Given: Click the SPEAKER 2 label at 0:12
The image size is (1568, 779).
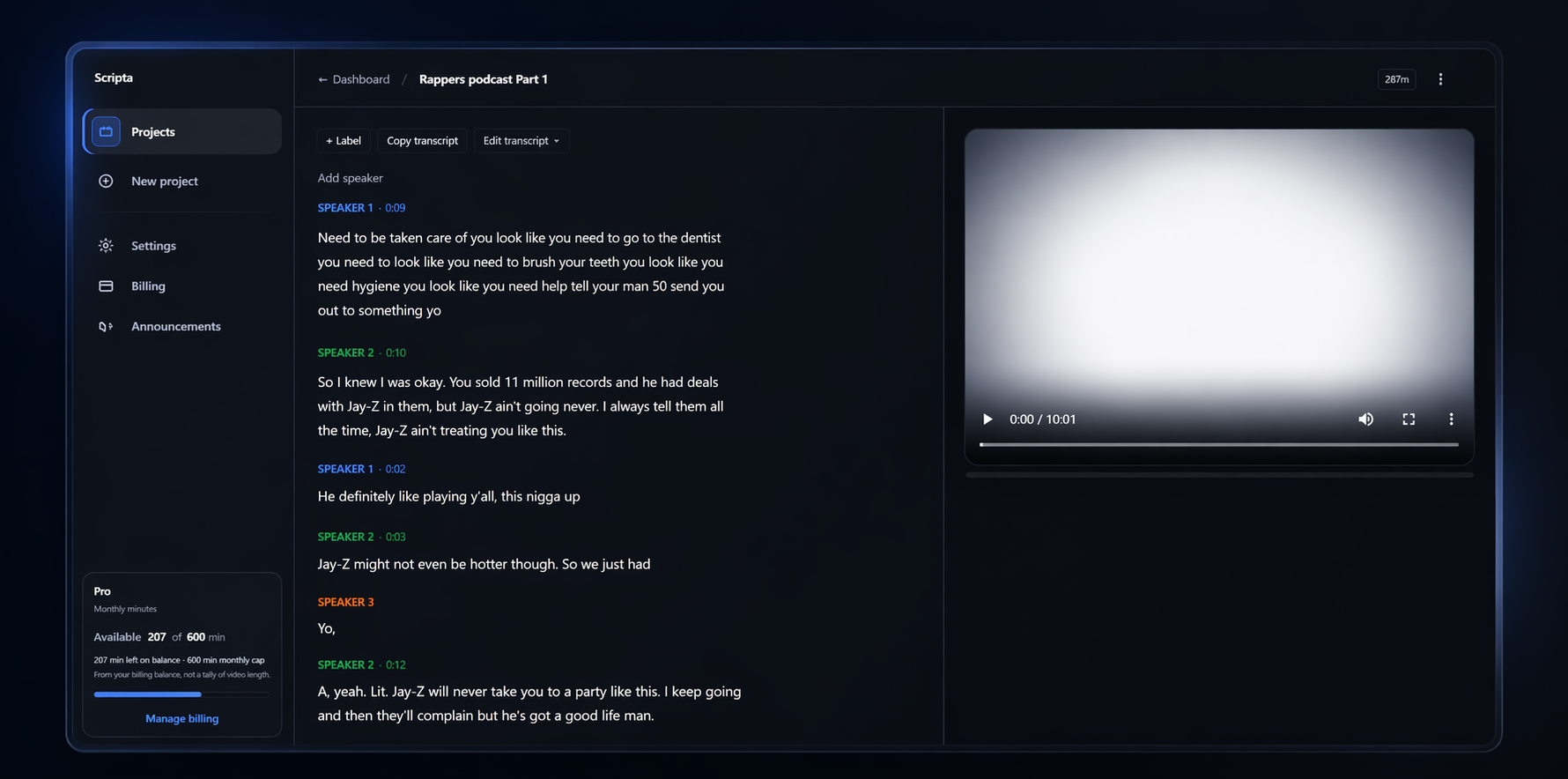Looking at the screenshot, I should (345, 664).
